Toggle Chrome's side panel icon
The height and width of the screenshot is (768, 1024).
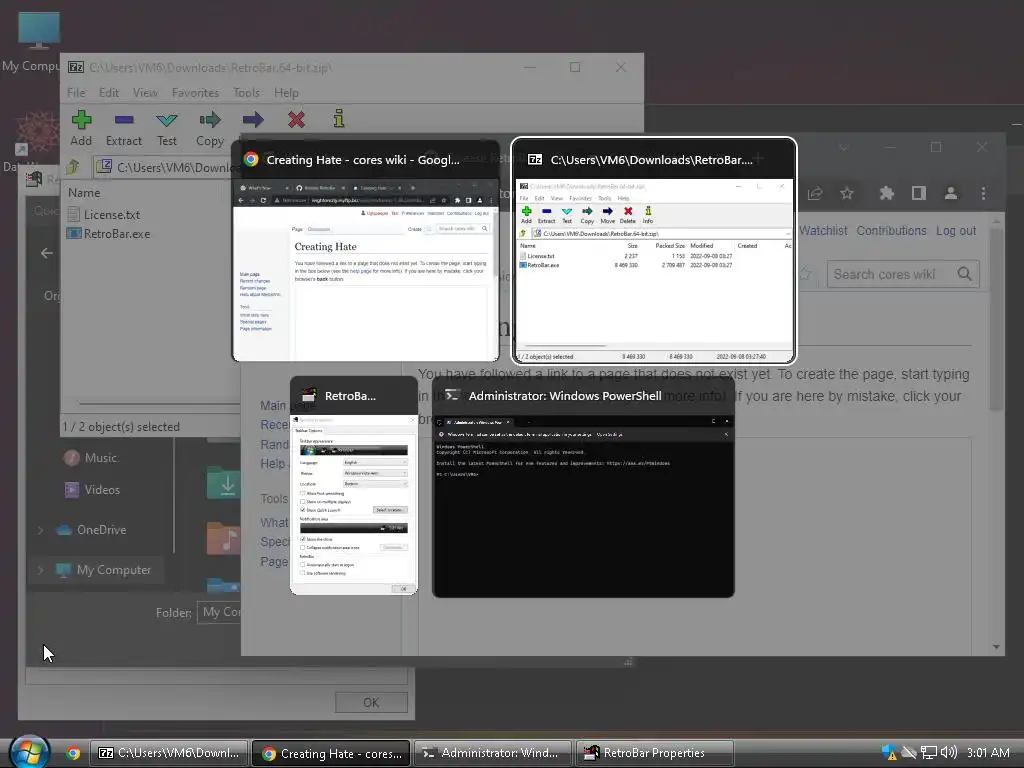tap(919, 193)
